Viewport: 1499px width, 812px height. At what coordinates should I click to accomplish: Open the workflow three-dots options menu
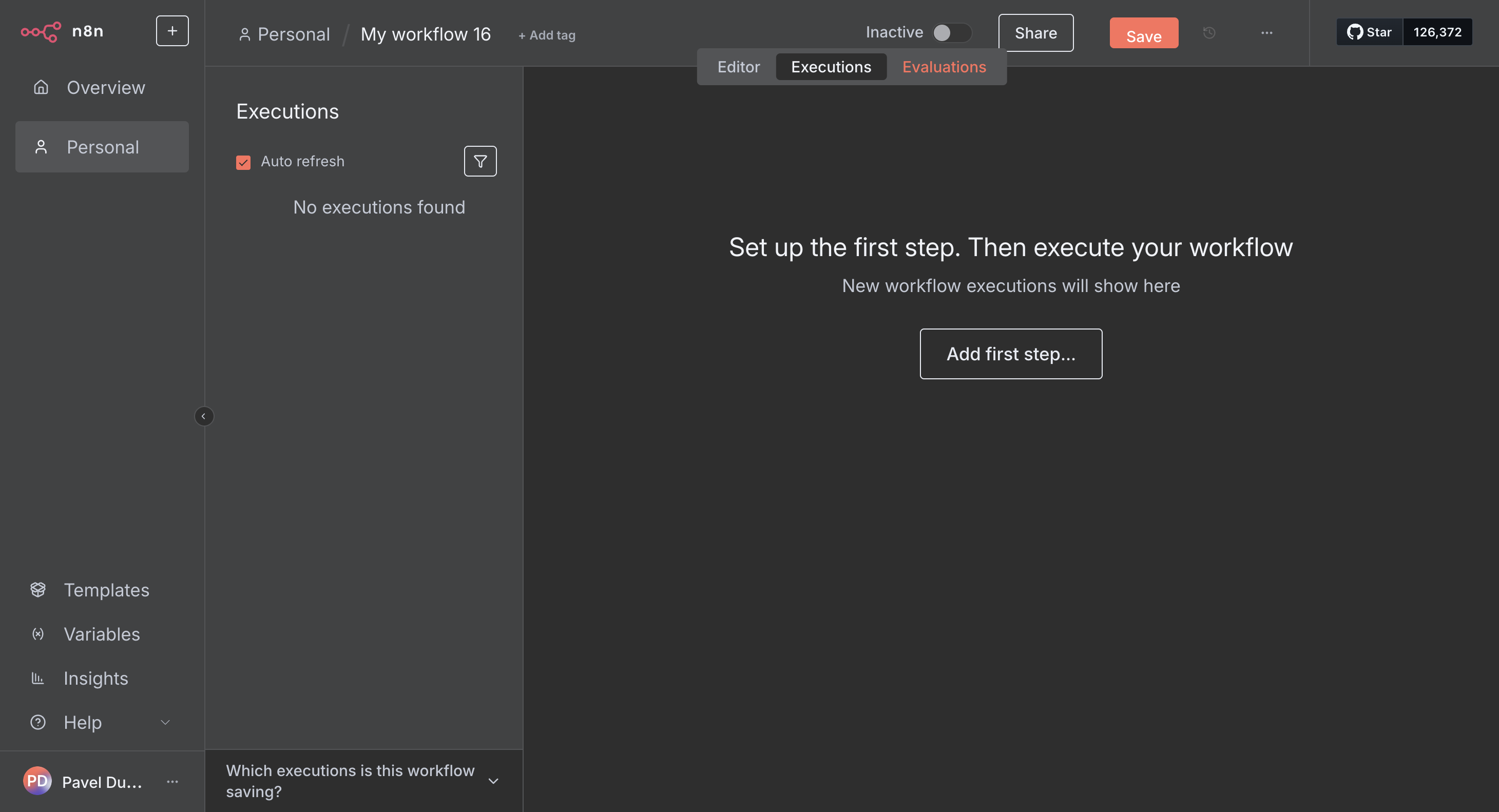[x=1267, y=32]
